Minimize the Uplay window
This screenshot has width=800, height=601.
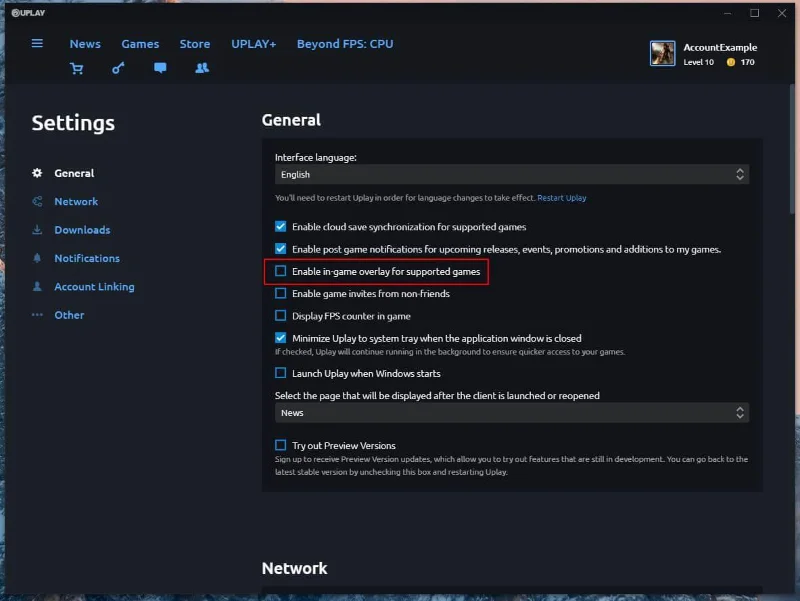tap(728, 13)
